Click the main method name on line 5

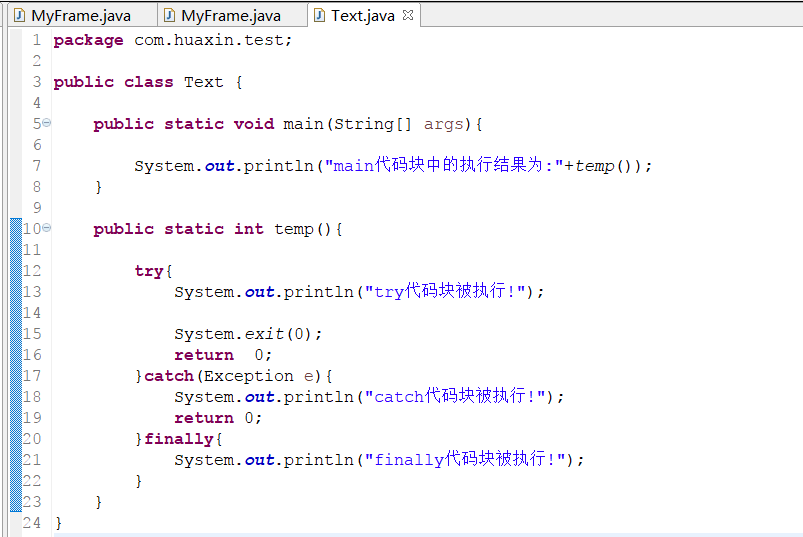(x=303, y=124)
